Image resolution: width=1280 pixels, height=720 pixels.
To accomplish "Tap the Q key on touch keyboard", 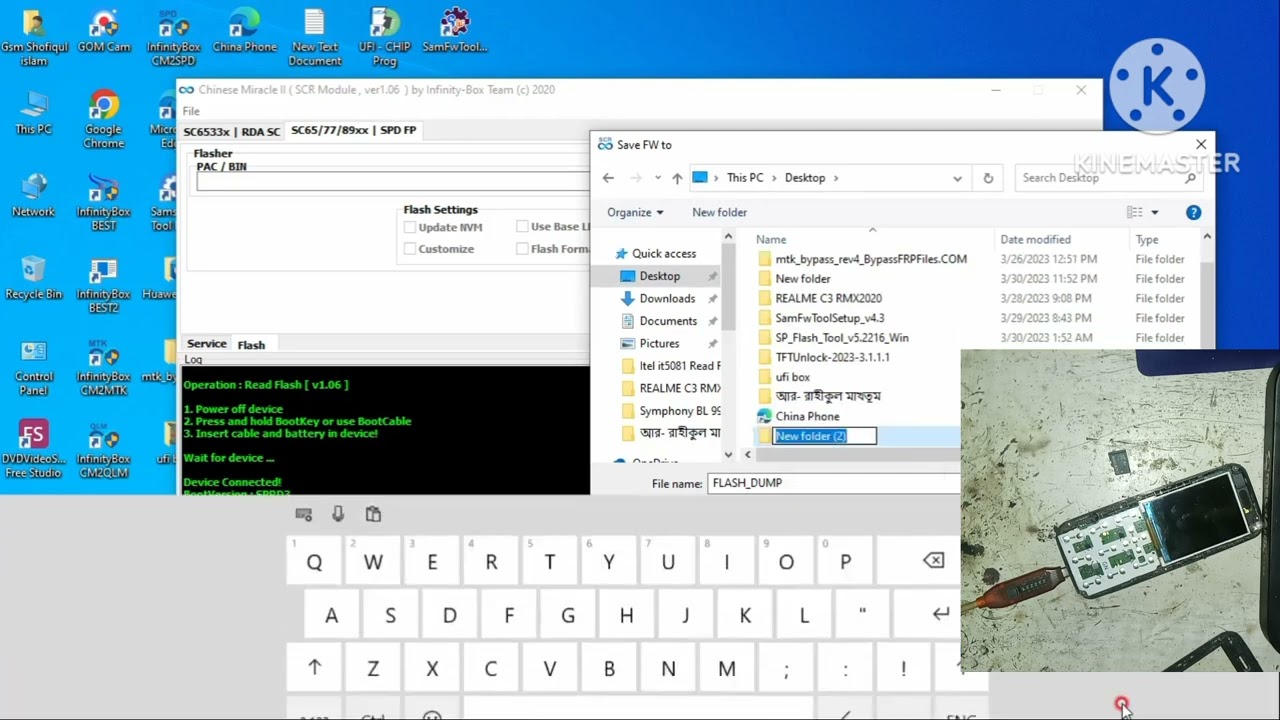I will 314,562.
